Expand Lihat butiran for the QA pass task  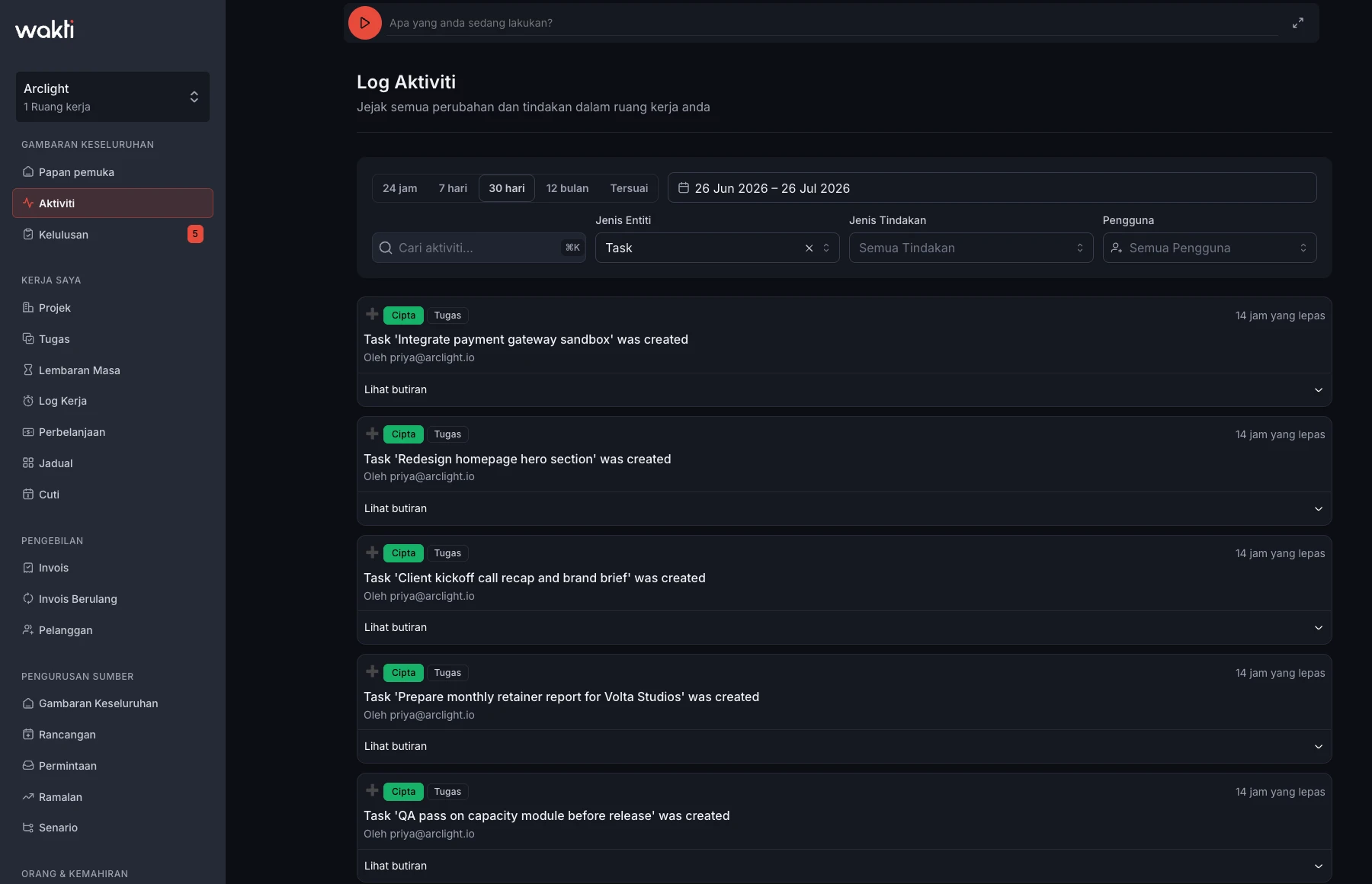tap(844, 866)
